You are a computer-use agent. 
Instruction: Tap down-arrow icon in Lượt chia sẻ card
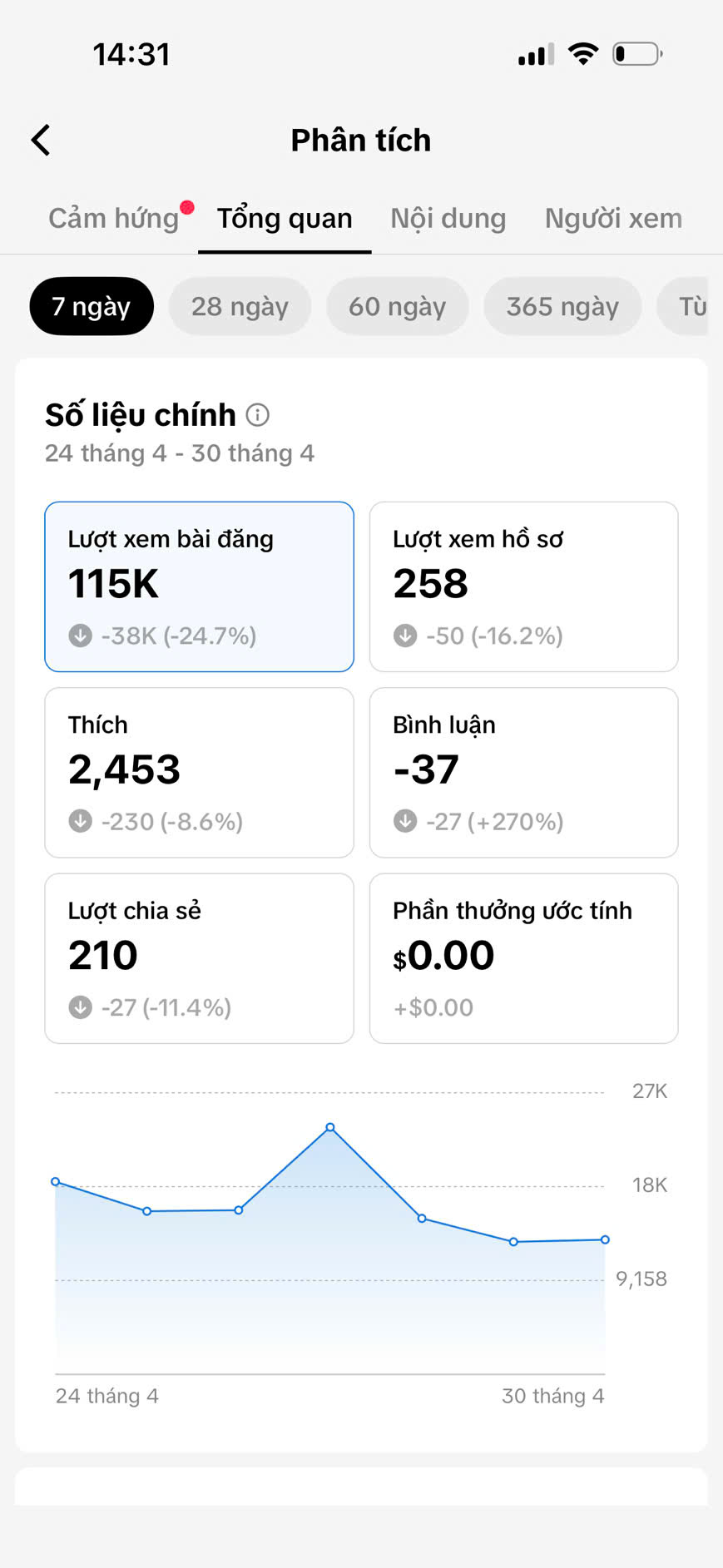tap(80, 1007)
